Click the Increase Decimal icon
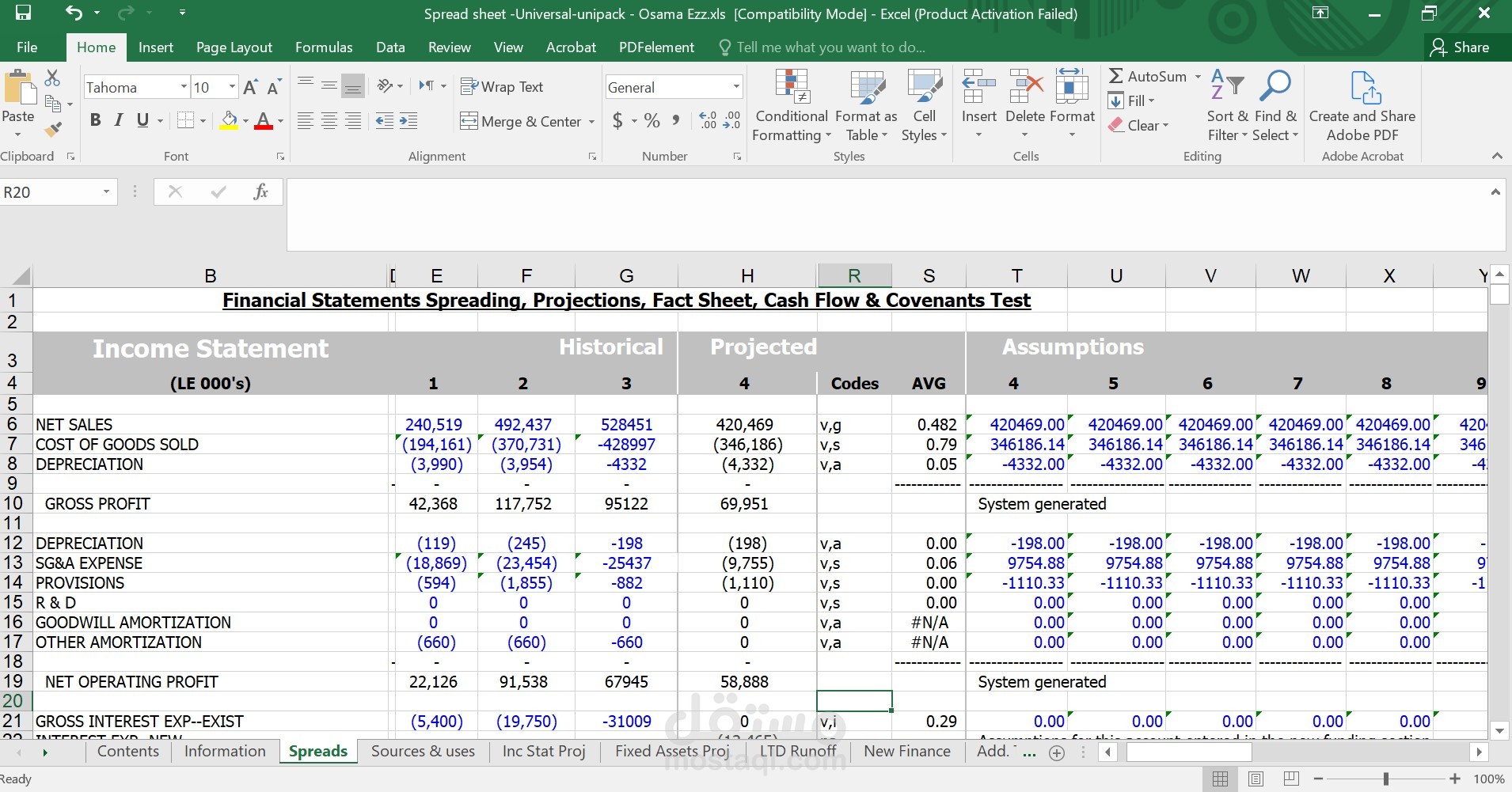1512x792 pixels. point(708,121)
